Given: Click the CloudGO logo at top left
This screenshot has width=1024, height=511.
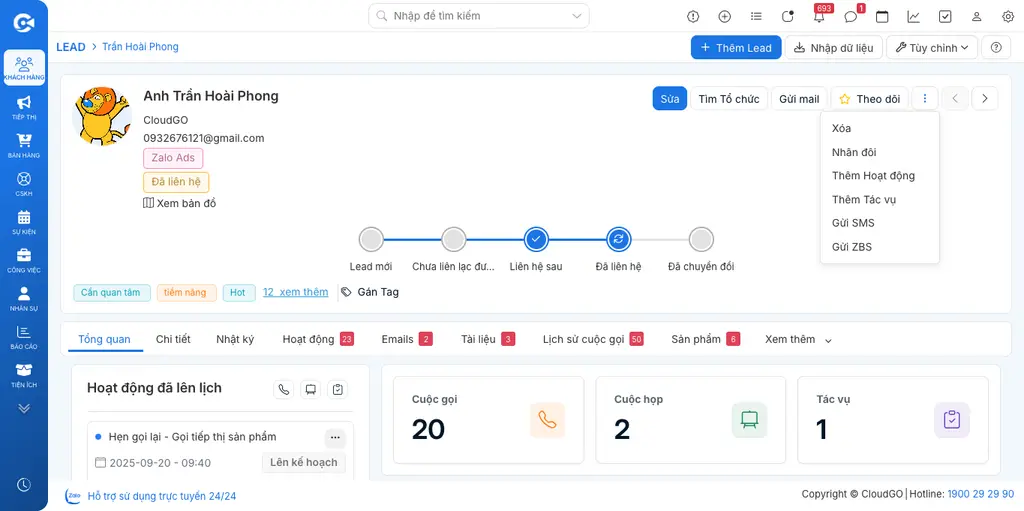Looking at the screenshot, I should coord(24,24).
